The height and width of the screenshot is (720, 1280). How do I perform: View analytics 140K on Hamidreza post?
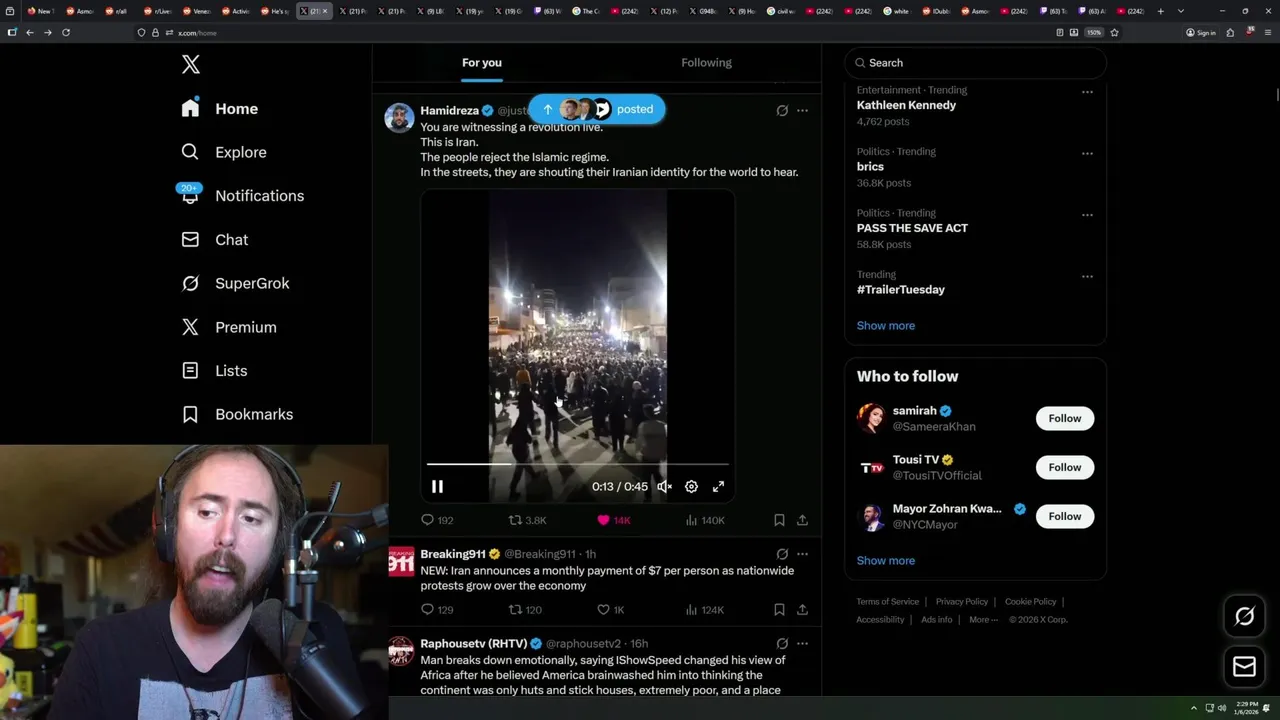(705, 520)
